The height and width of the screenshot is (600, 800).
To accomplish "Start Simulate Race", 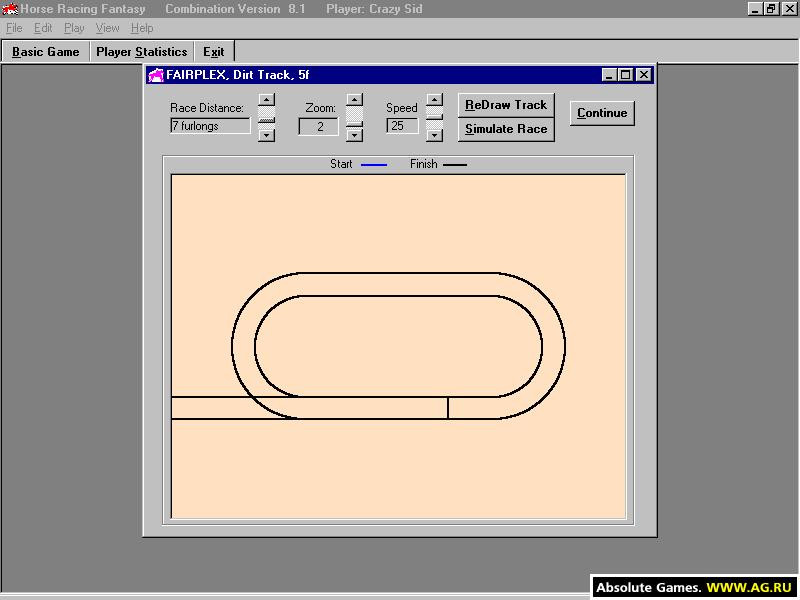I will click(x=506, y=129).
